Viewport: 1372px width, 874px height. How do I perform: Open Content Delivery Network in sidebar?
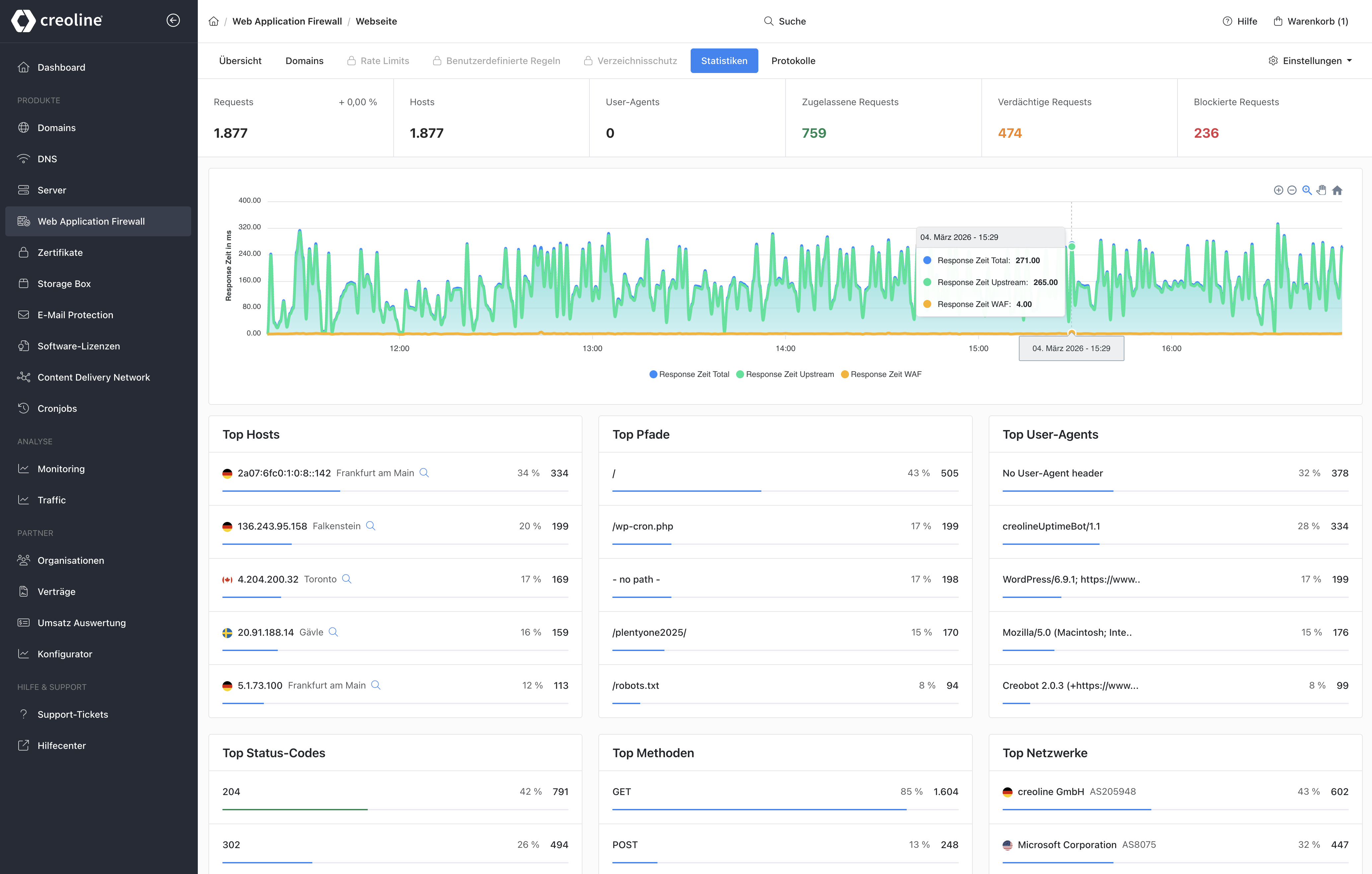(94, 377)
